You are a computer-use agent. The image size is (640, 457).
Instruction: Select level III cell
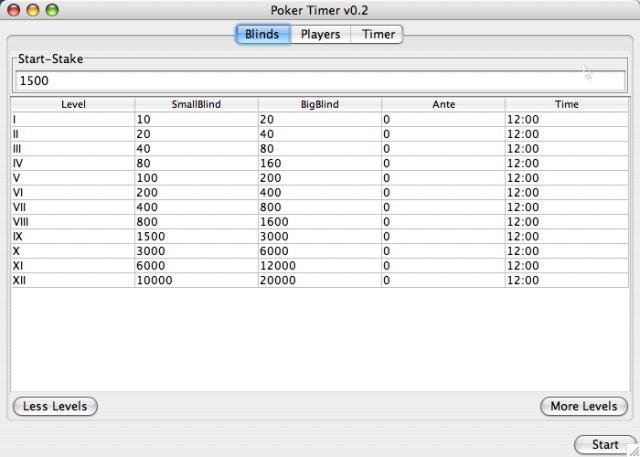[x=73, y=149]
